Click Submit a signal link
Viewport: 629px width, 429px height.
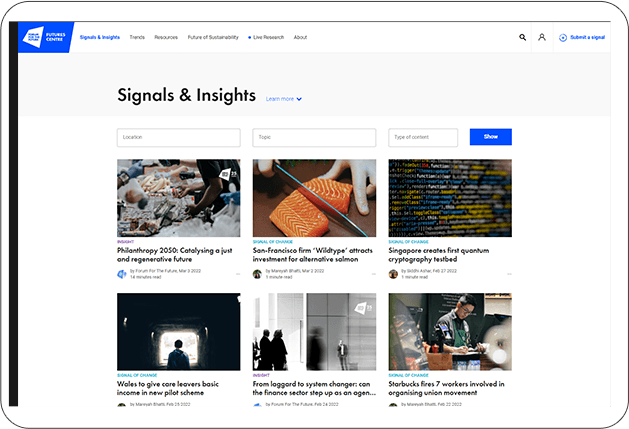coord(587,37)
